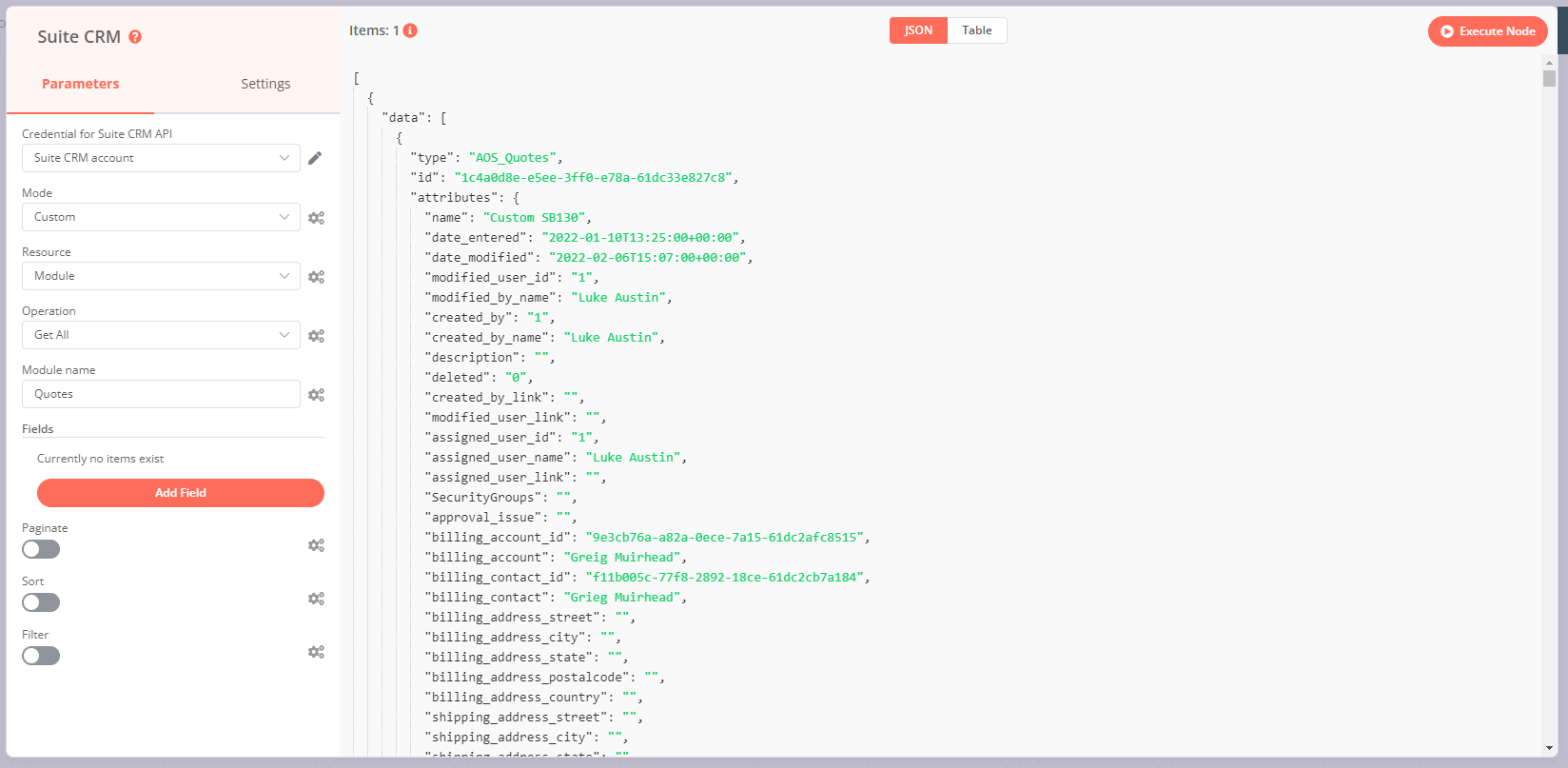Select the JSON view tab

pos(918,30)
